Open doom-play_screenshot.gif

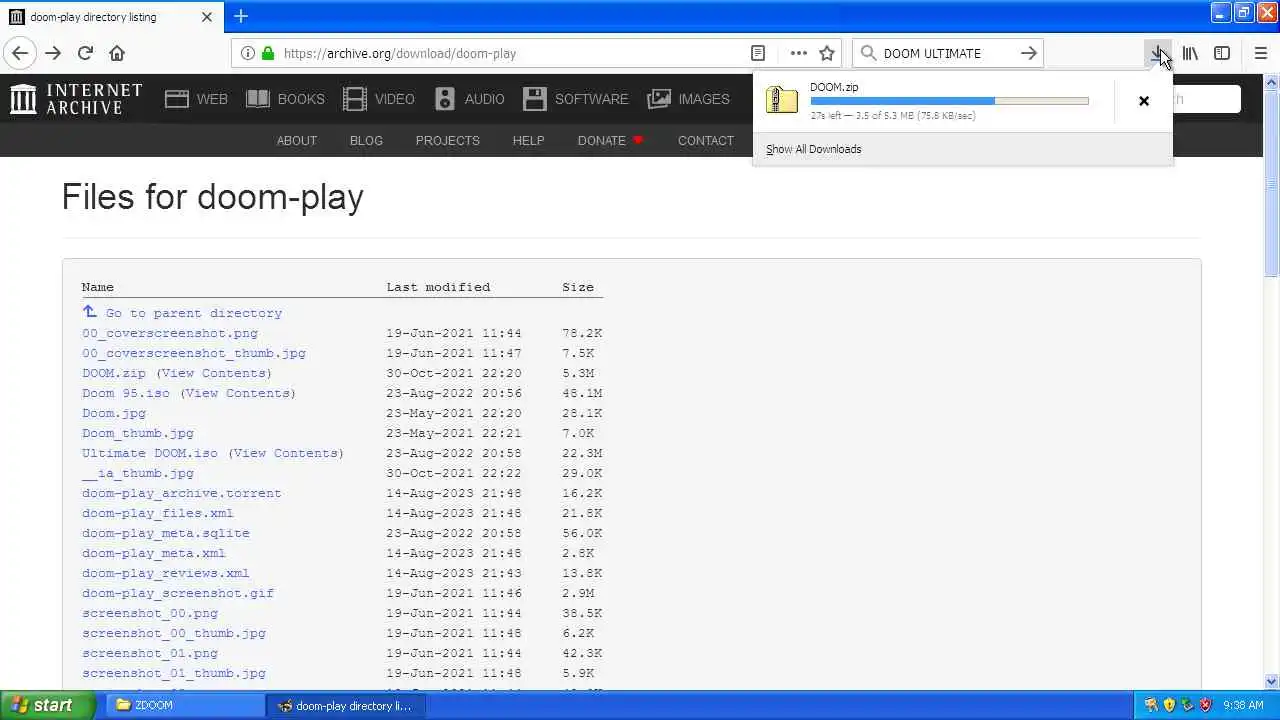178,593
